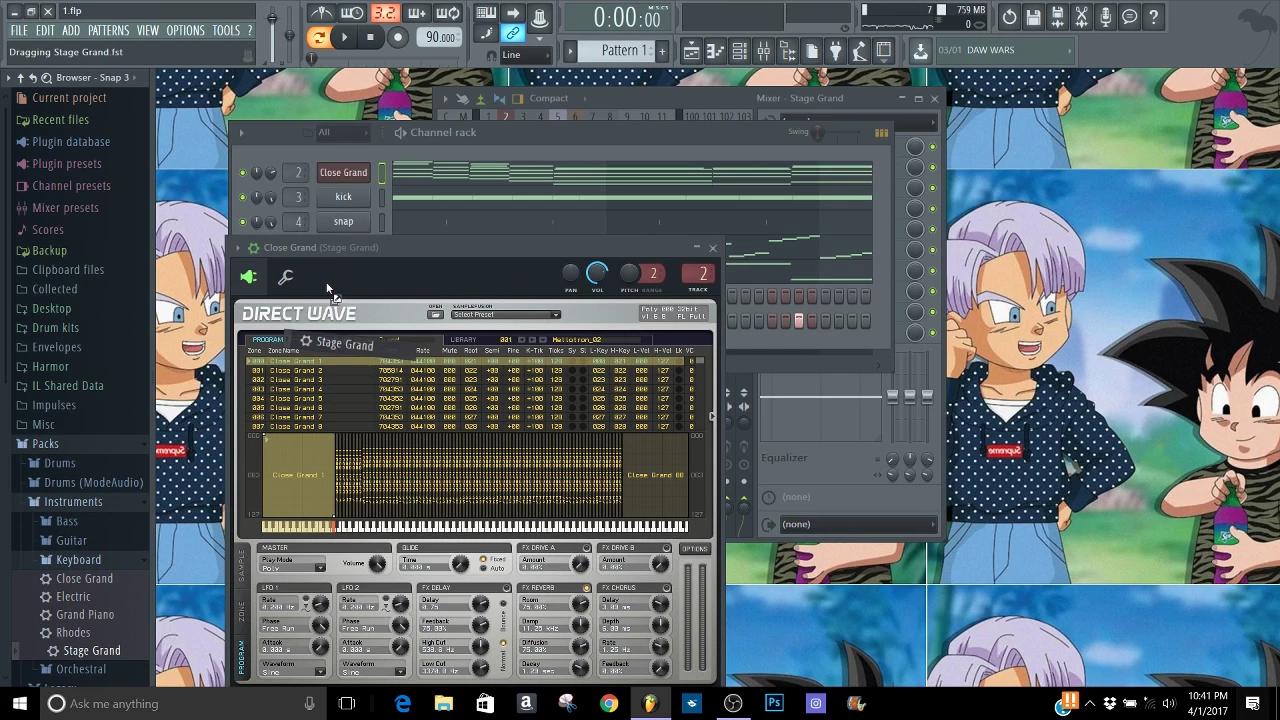Open the plugin picker plug icon

tap(835, 50)
